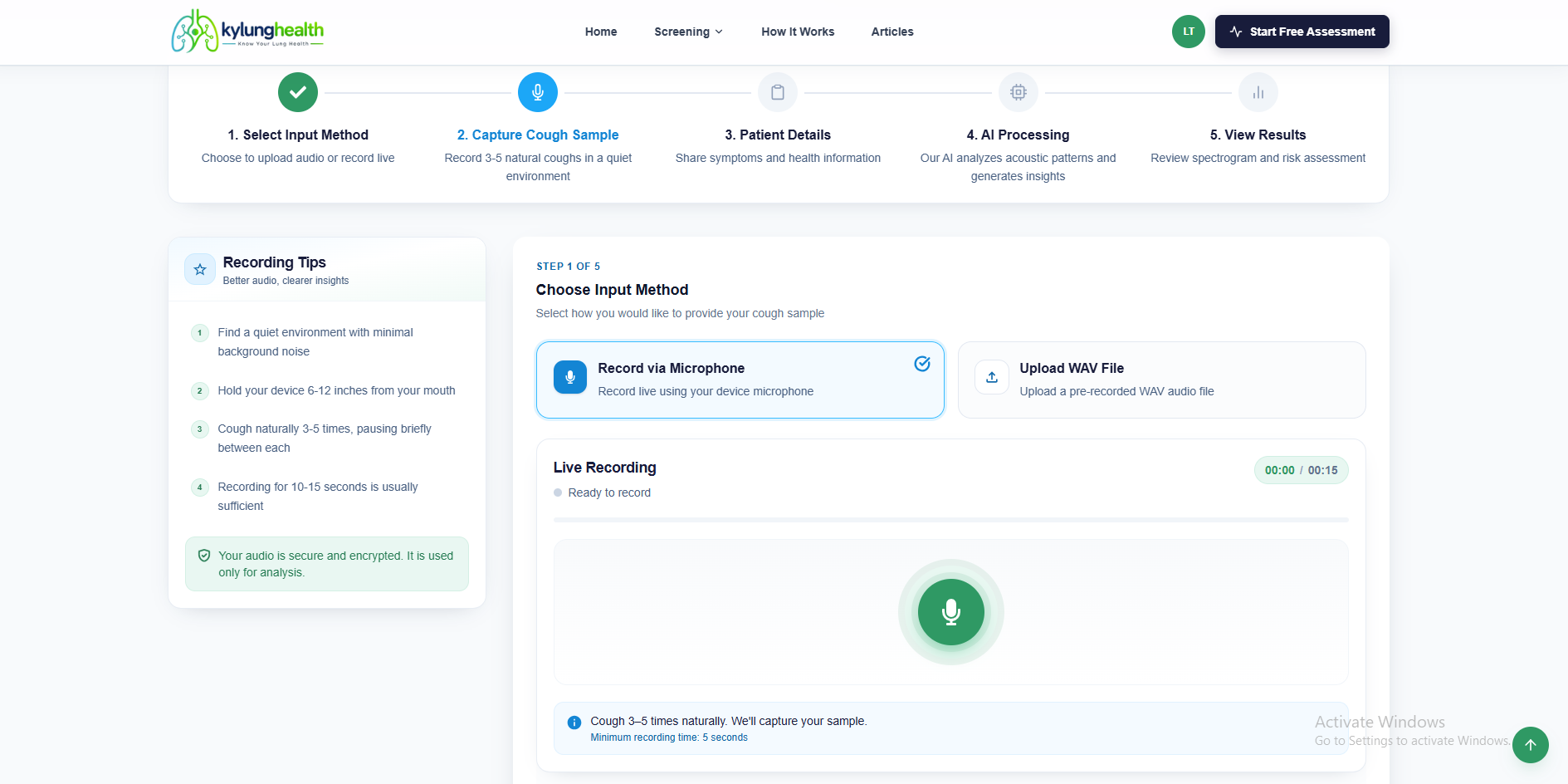Click 'Hold your device 6-12 inches' tip
The height and width of the screenshot is (784, 1568).
tap(336, 390)
